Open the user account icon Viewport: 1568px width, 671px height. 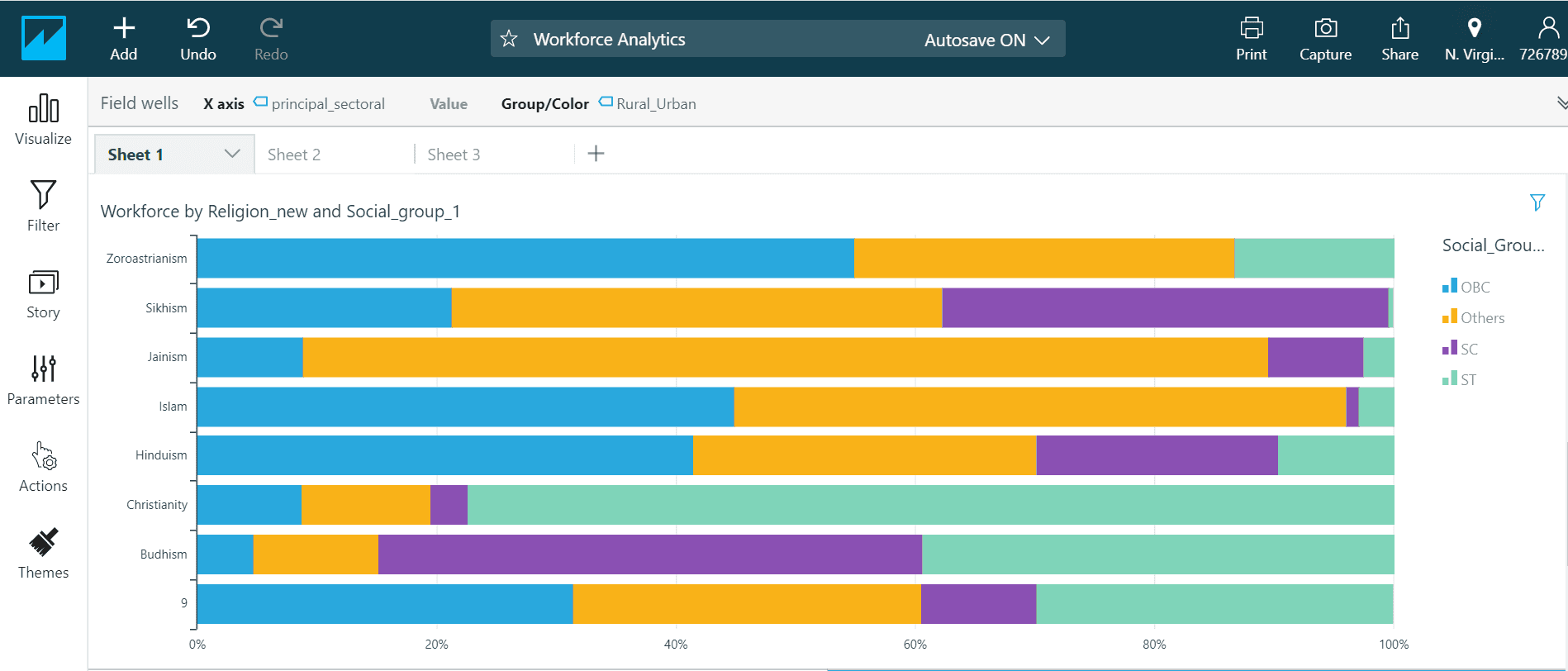click(x=1548, y=28)
